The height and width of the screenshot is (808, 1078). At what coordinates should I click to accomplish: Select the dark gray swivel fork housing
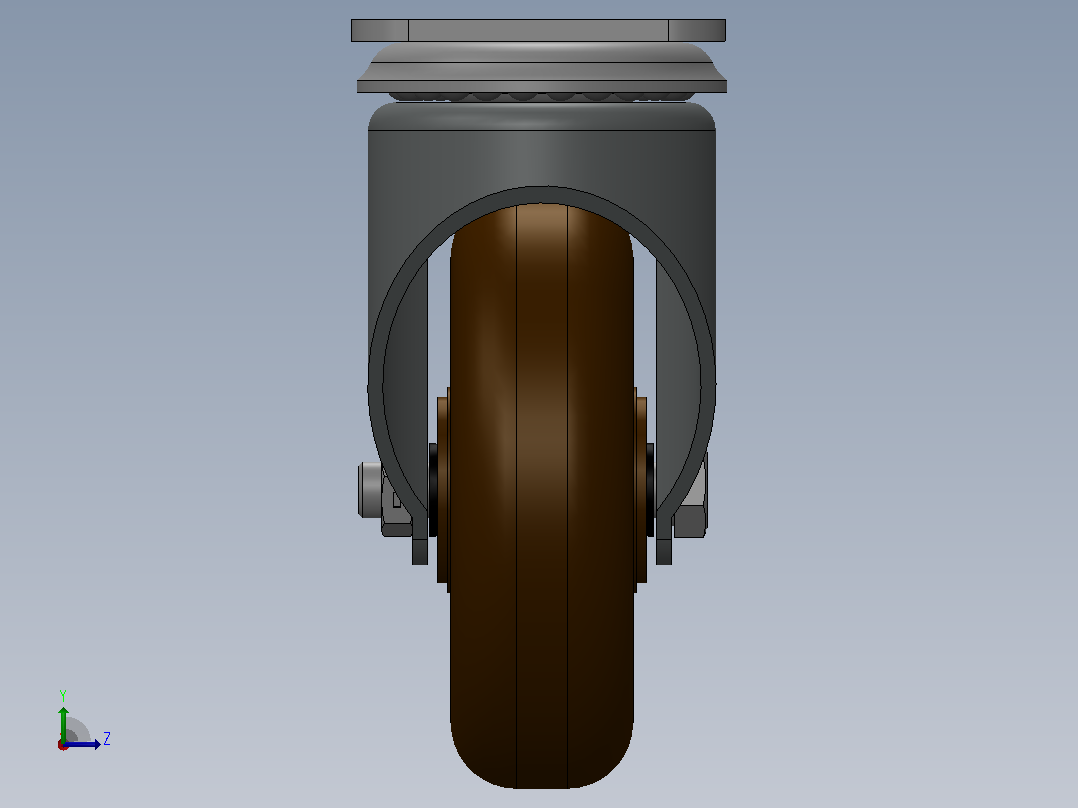[542, 158]
